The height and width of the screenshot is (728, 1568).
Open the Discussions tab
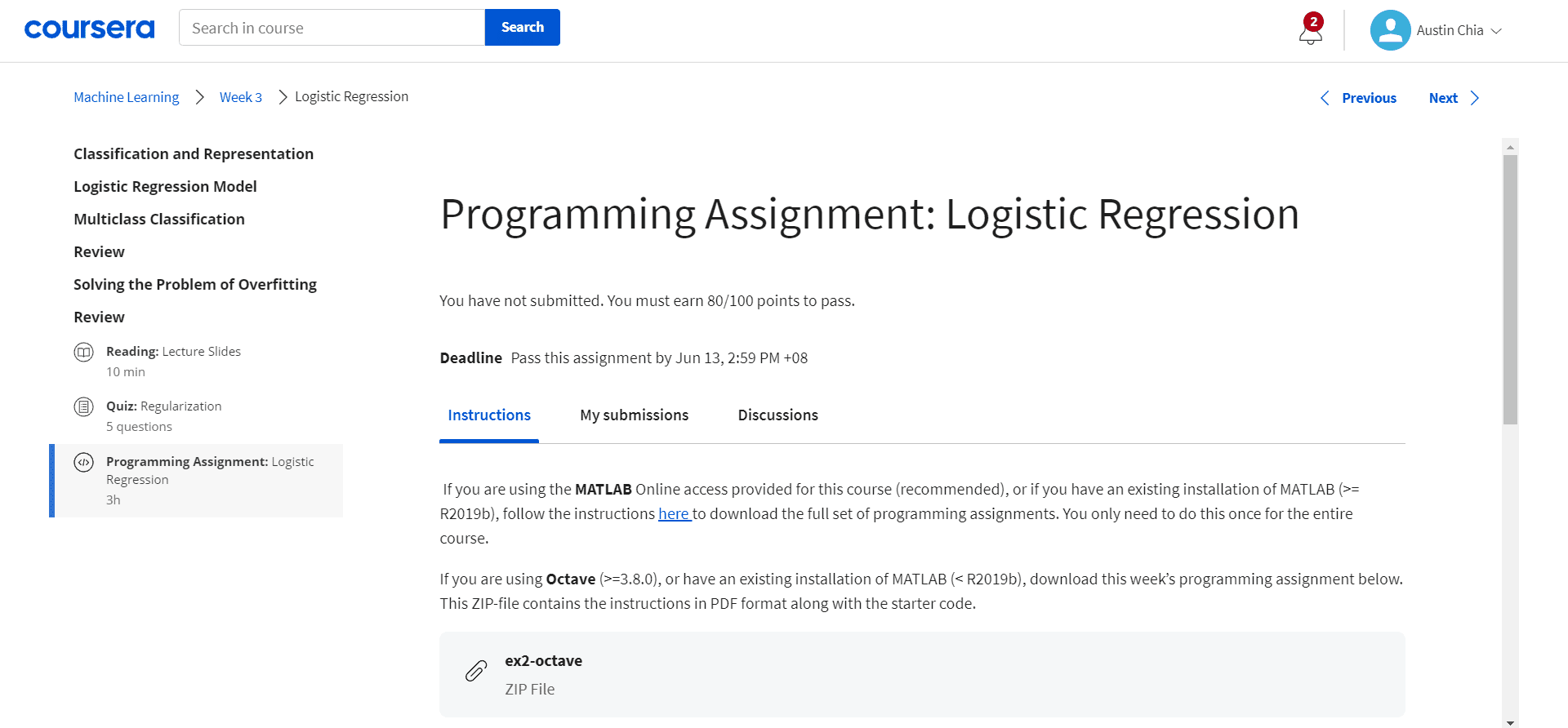[777, 415]
